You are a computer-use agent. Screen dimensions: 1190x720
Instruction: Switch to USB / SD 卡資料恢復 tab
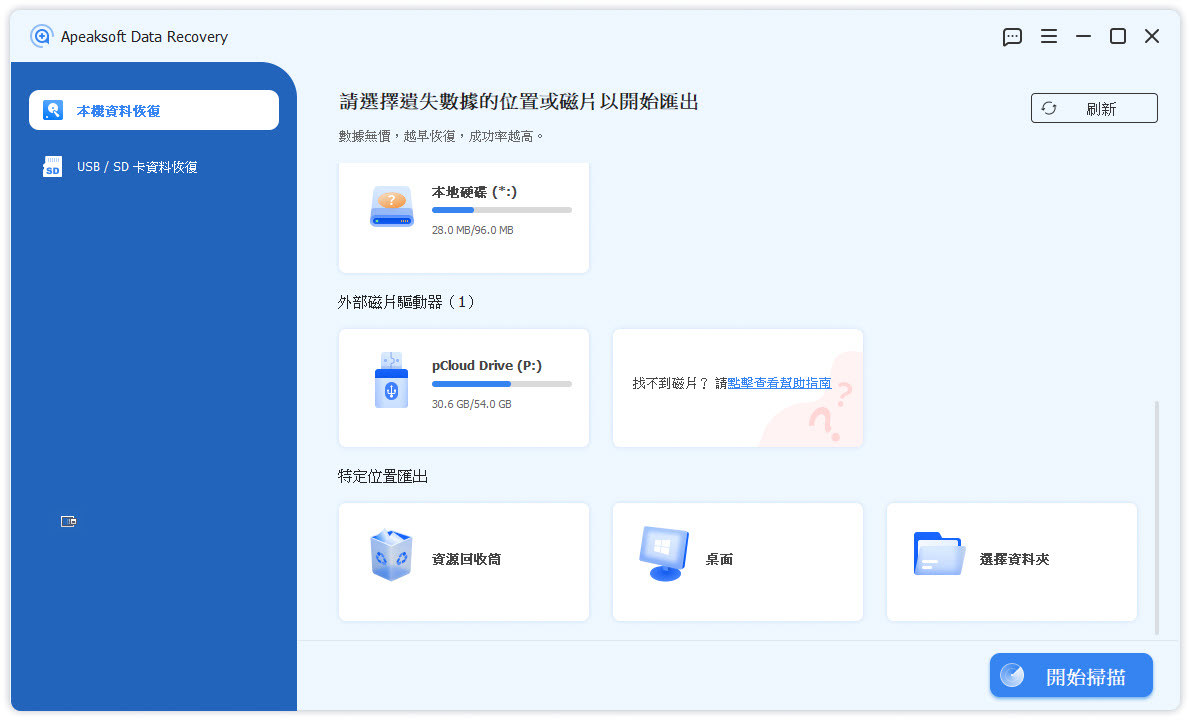click(x=154, y=166)
